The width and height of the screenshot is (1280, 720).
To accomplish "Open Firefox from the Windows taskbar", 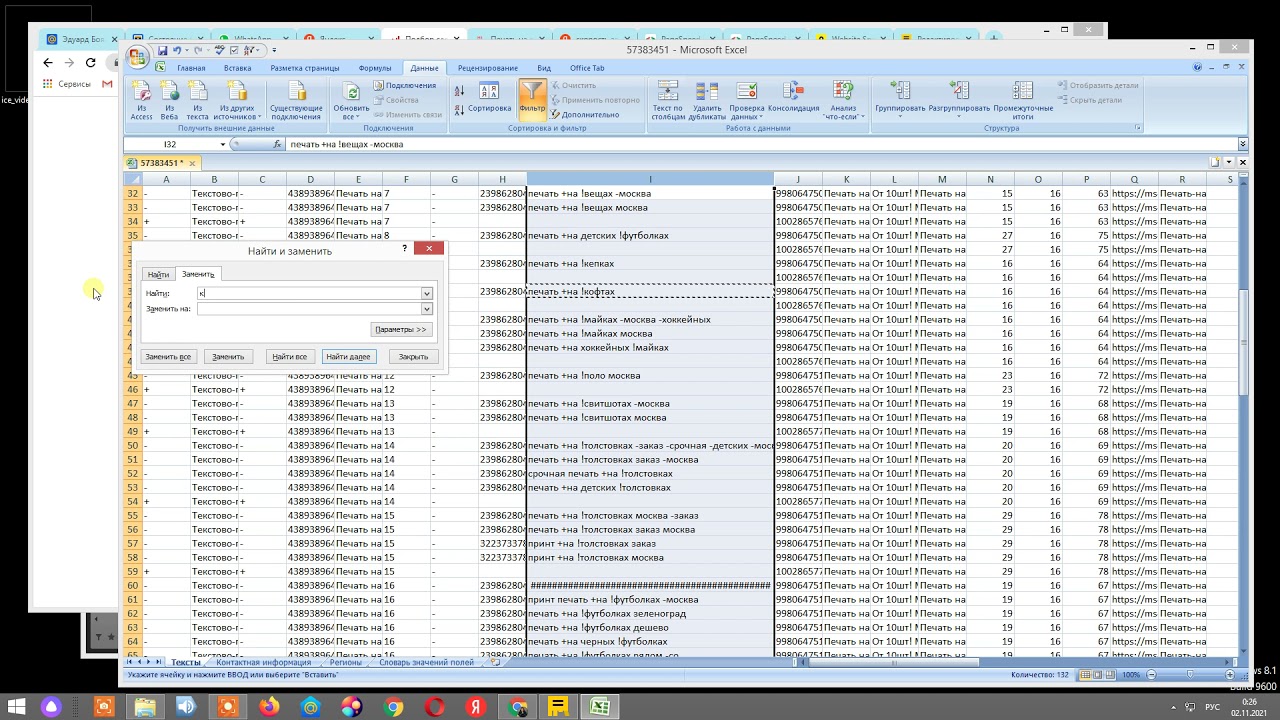I will 269,707.
